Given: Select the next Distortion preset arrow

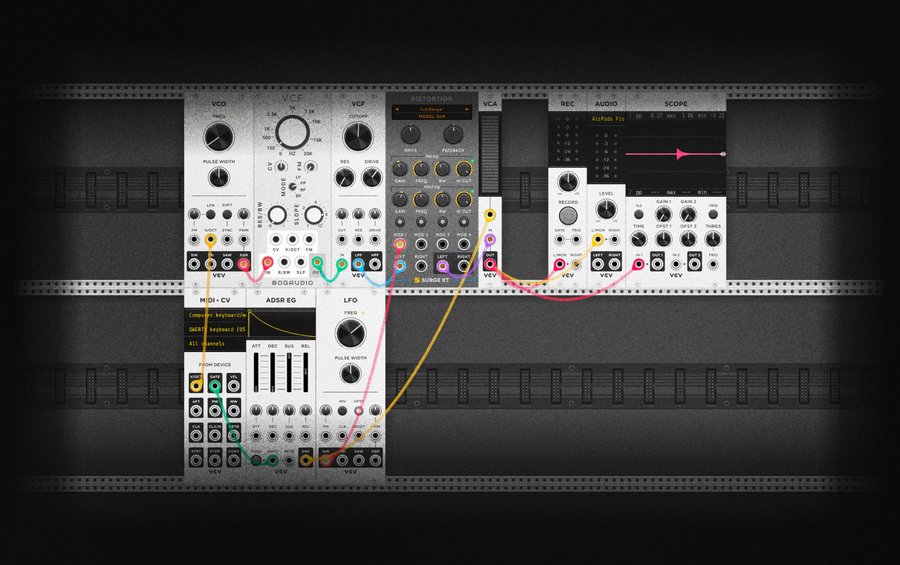Looking at the screenshot, I should coord(467,109).
